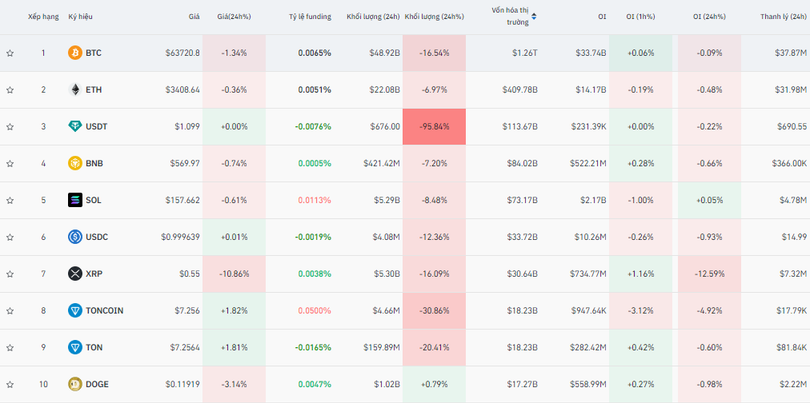810x403 pixels.
Task: Toggle favorite star for USDT row
Action: click(10, 127)
